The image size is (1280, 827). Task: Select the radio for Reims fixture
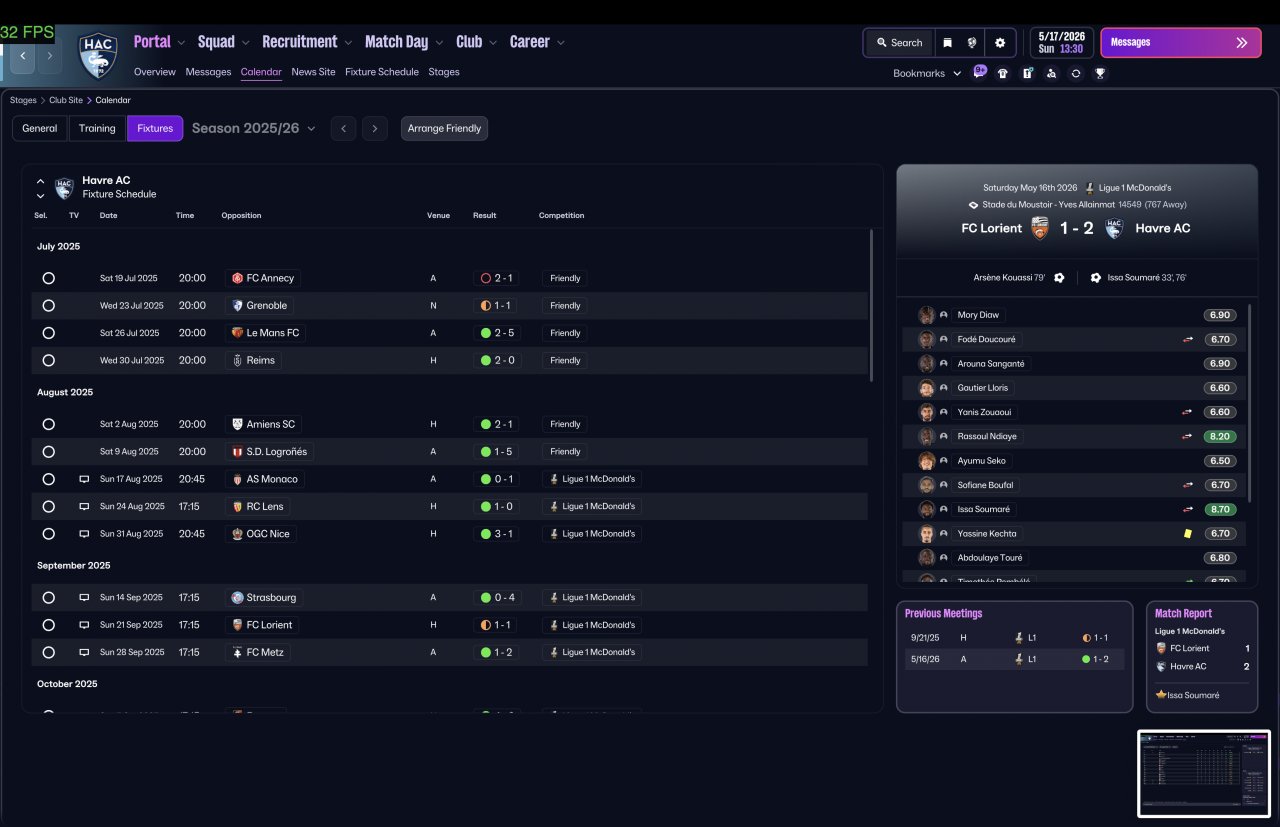tap(48, 360)
